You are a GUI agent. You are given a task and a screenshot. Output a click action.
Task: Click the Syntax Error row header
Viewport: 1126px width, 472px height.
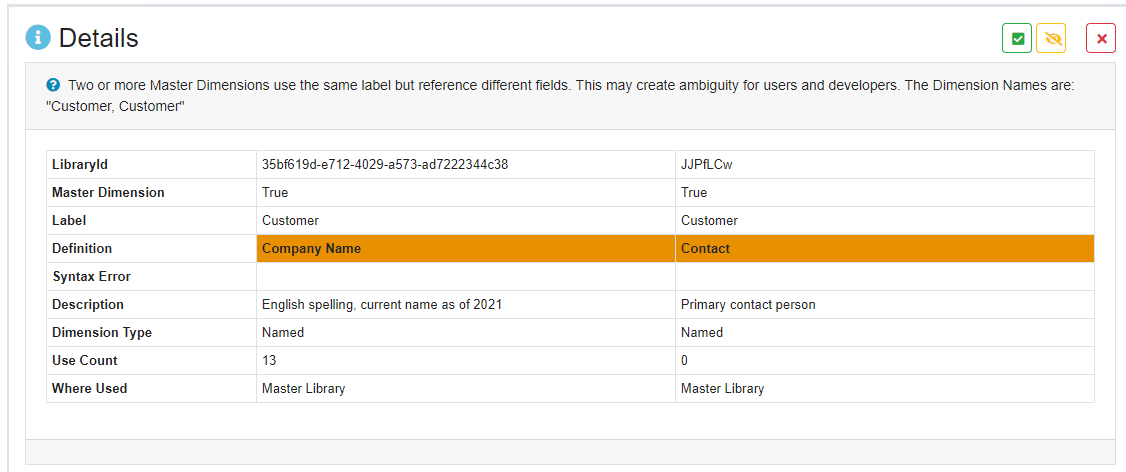(x=91, y=276)
